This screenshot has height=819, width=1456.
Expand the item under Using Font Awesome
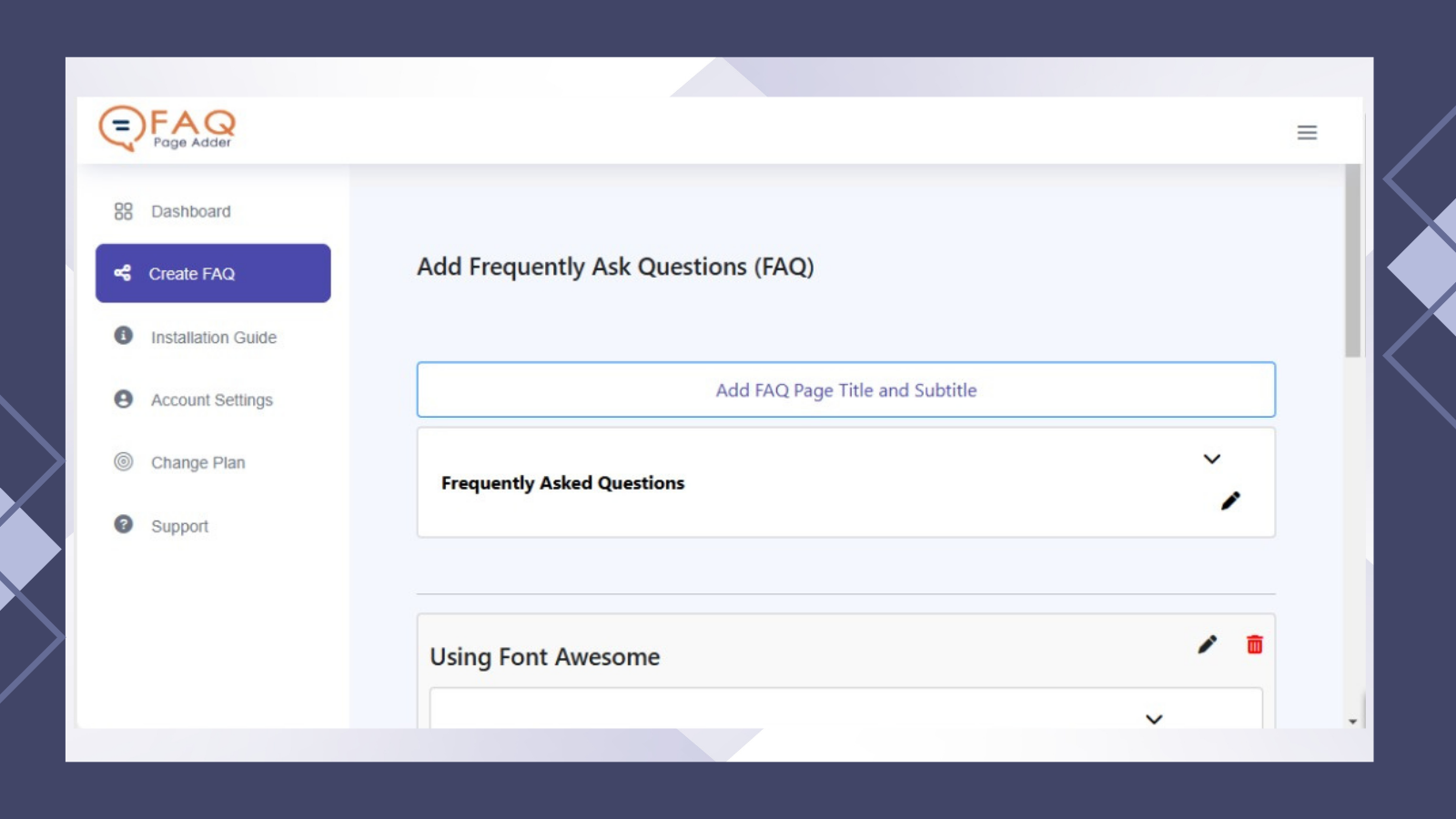pos(1154,719)
